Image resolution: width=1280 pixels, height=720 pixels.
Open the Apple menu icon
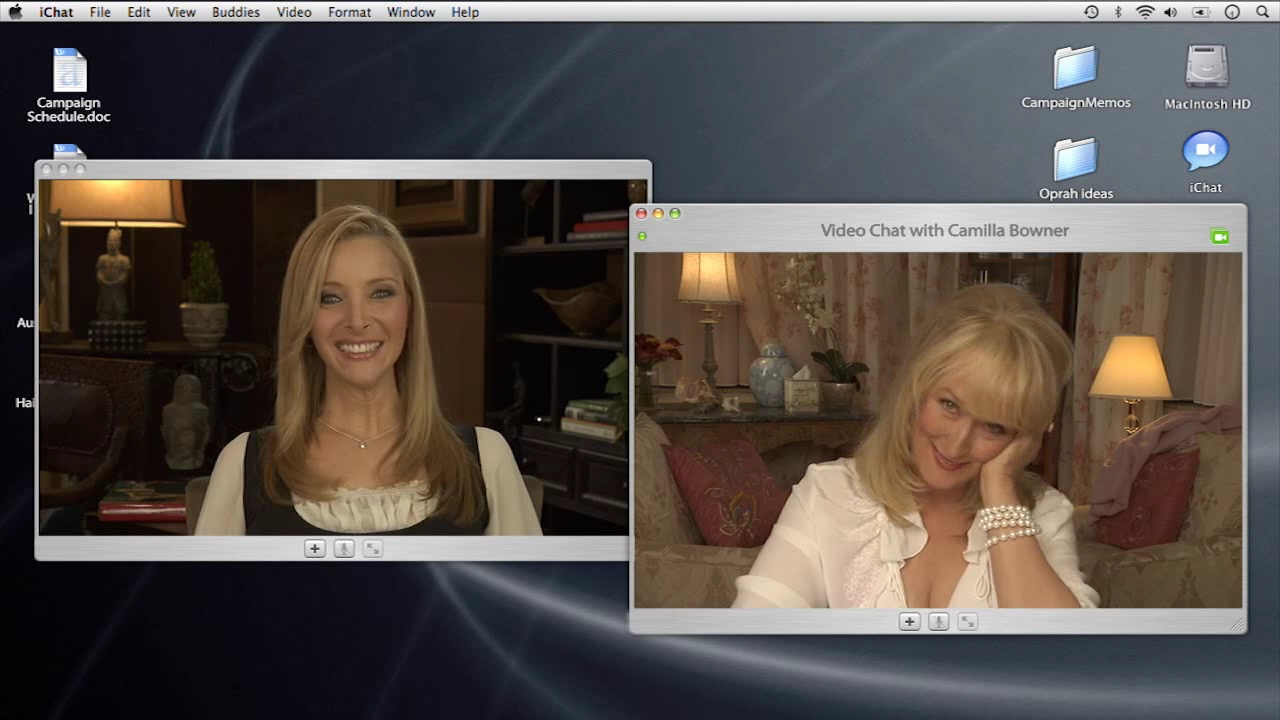click(15, 12)
